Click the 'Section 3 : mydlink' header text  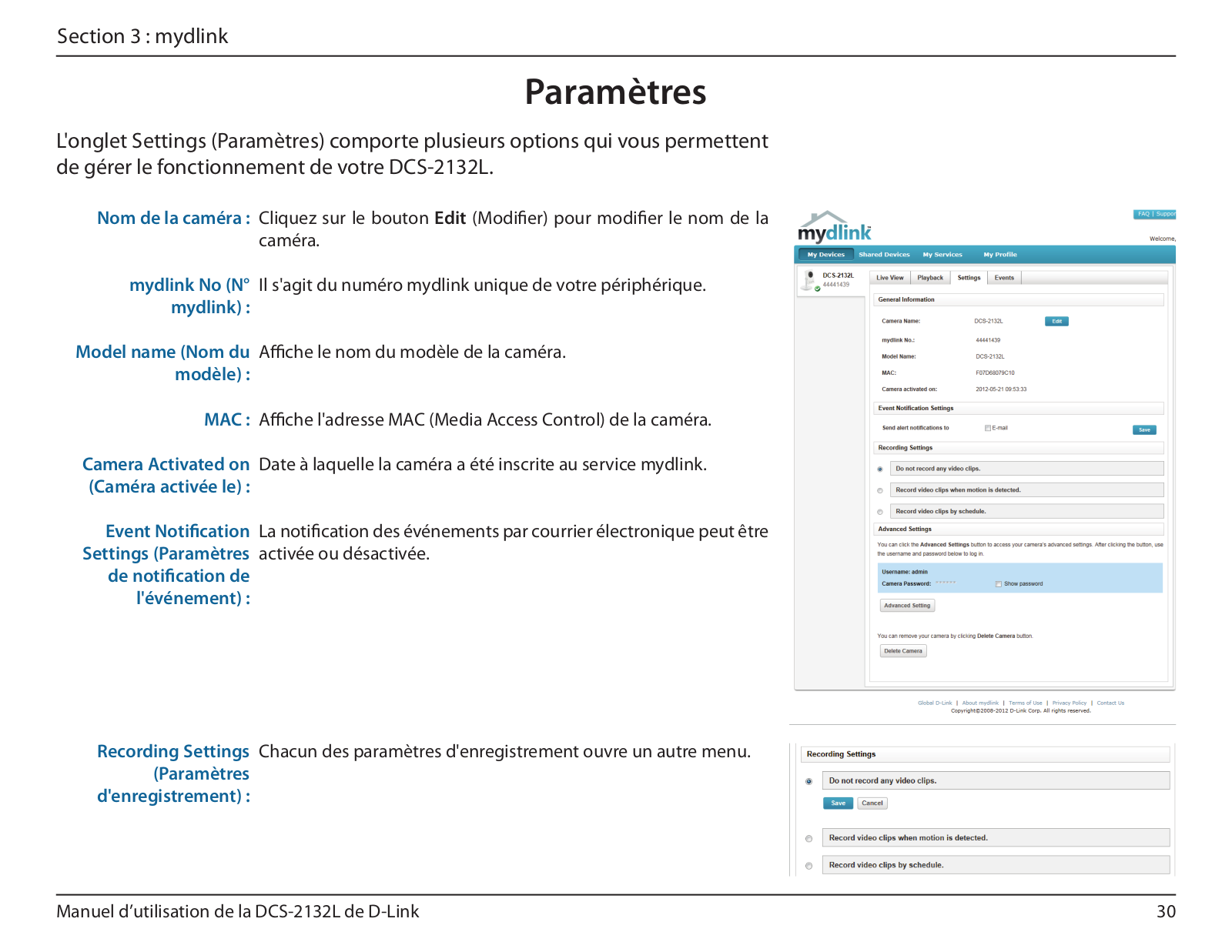click(142, 36)
